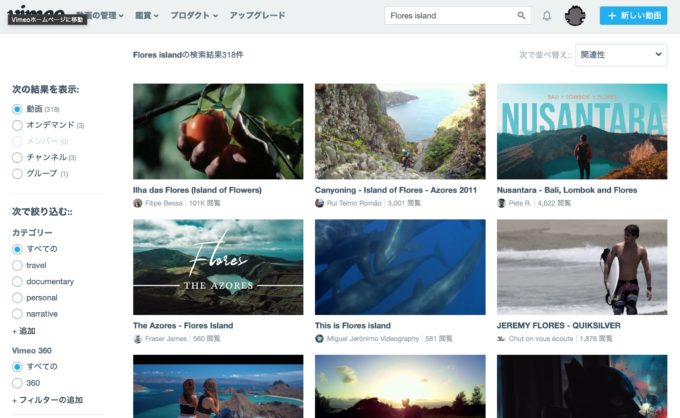Select the チャンネル radio button

click(x=17, y=157)
